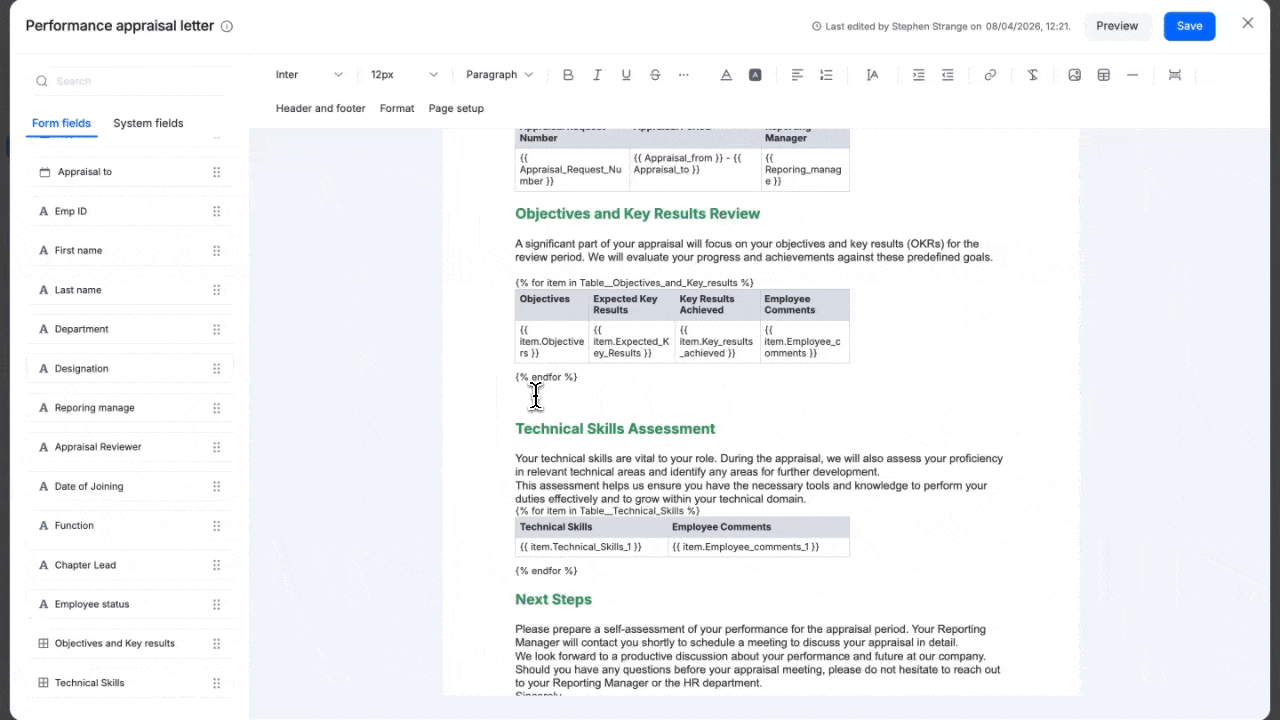Toggle italic text formatting

[x=597, y=75]
